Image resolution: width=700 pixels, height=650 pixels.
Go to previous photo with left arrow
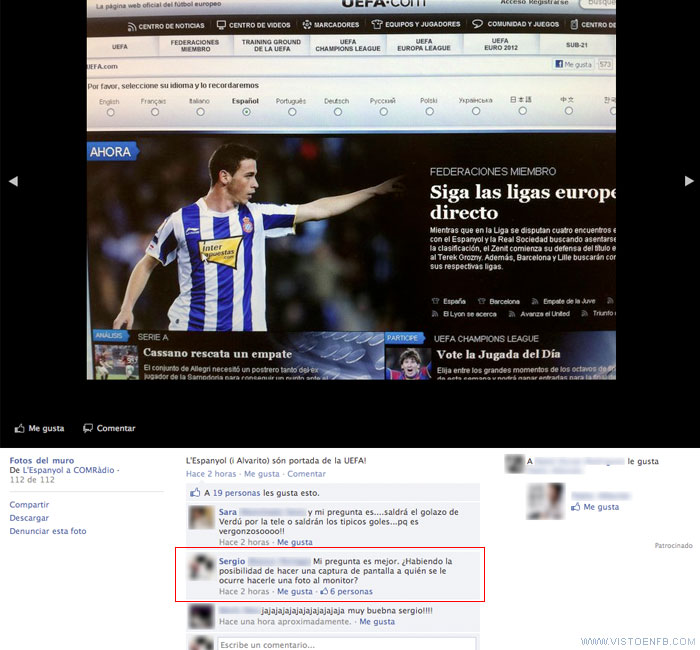click(13, 181)
